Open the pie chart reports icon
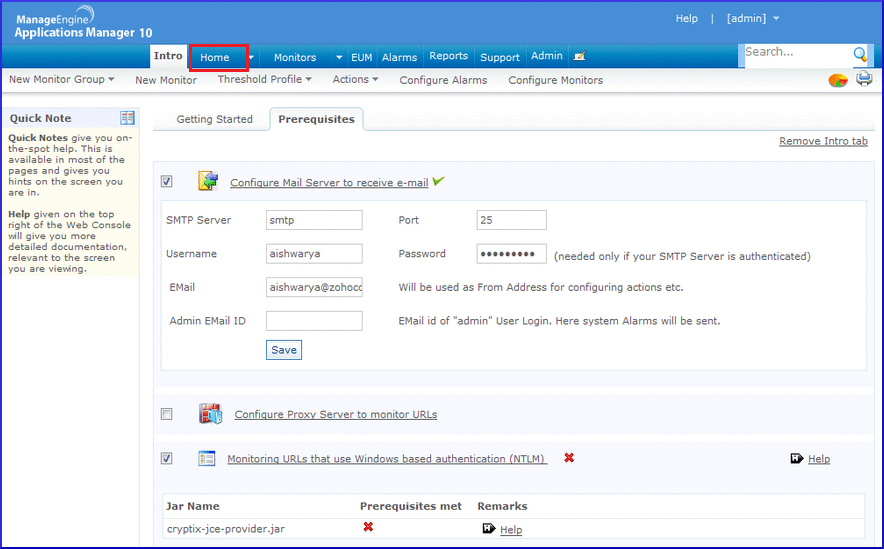Image resolution: width=884 pixels, height=549 pixels. (838, 80)
